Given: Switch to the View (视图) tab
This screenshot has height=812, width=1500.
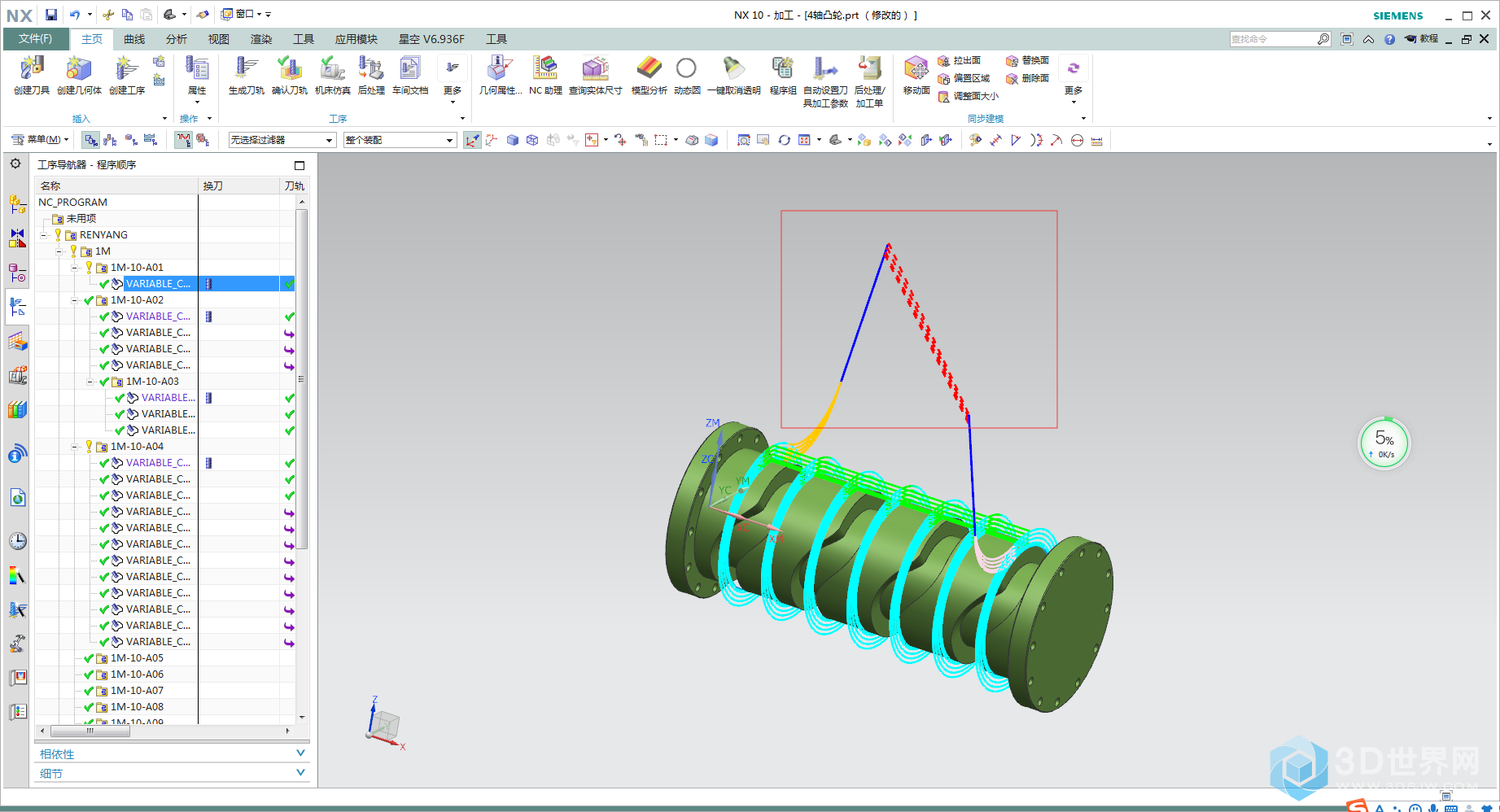Looking at the screenshot, I should click(x=218, y=39).
